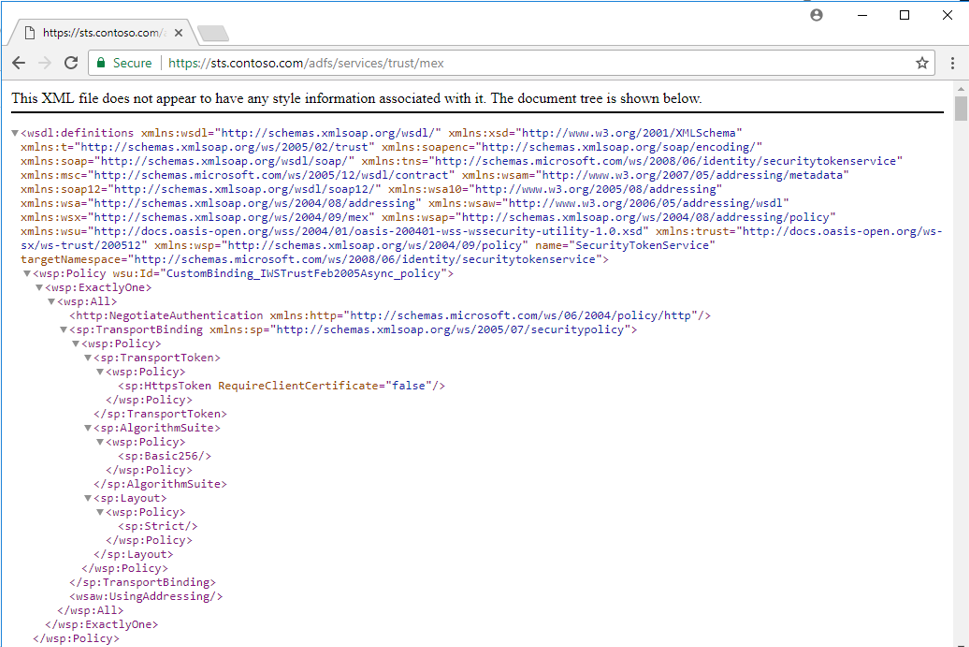The image size is (969, 647).
Task: Open a new tab with the new-tab button
Action: click(x=213, y=33)
